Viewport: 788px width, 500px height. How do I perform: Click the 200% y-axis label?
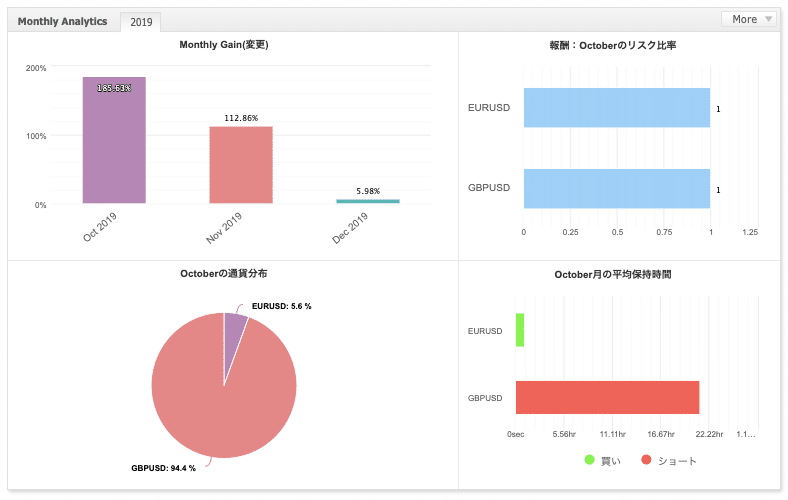(36, 68)
